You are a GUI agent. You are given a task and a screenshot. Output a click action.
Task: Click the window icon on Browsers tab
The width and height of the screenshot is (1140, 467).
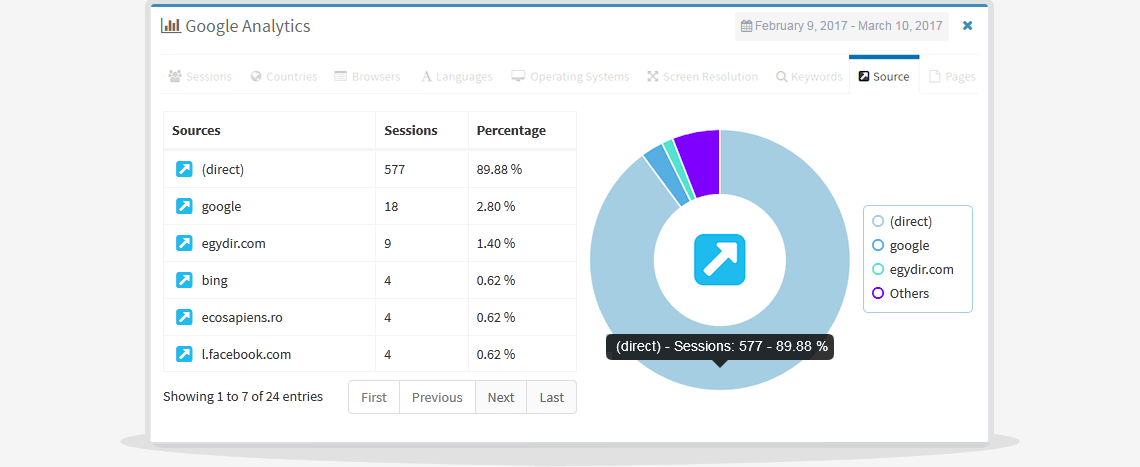click(x=340, y=76)
